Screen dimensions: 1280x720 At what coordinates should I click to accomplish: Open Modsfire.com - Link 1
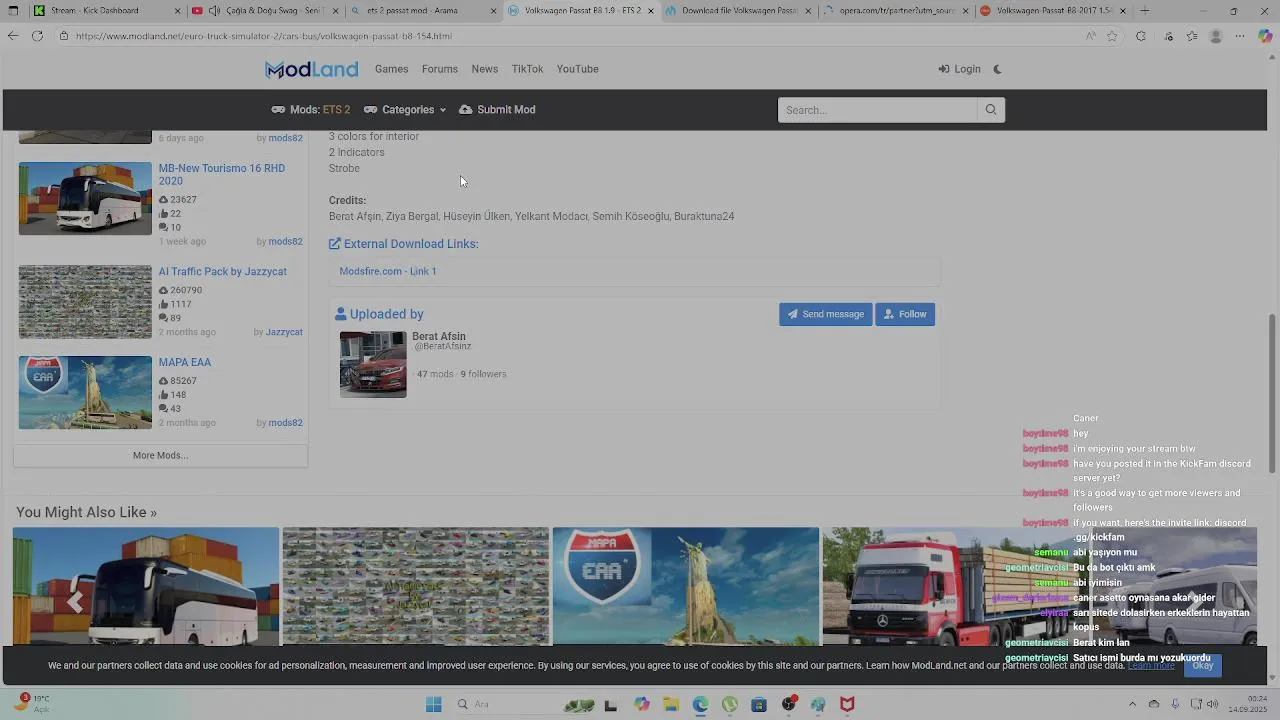[x=388, y=271]
